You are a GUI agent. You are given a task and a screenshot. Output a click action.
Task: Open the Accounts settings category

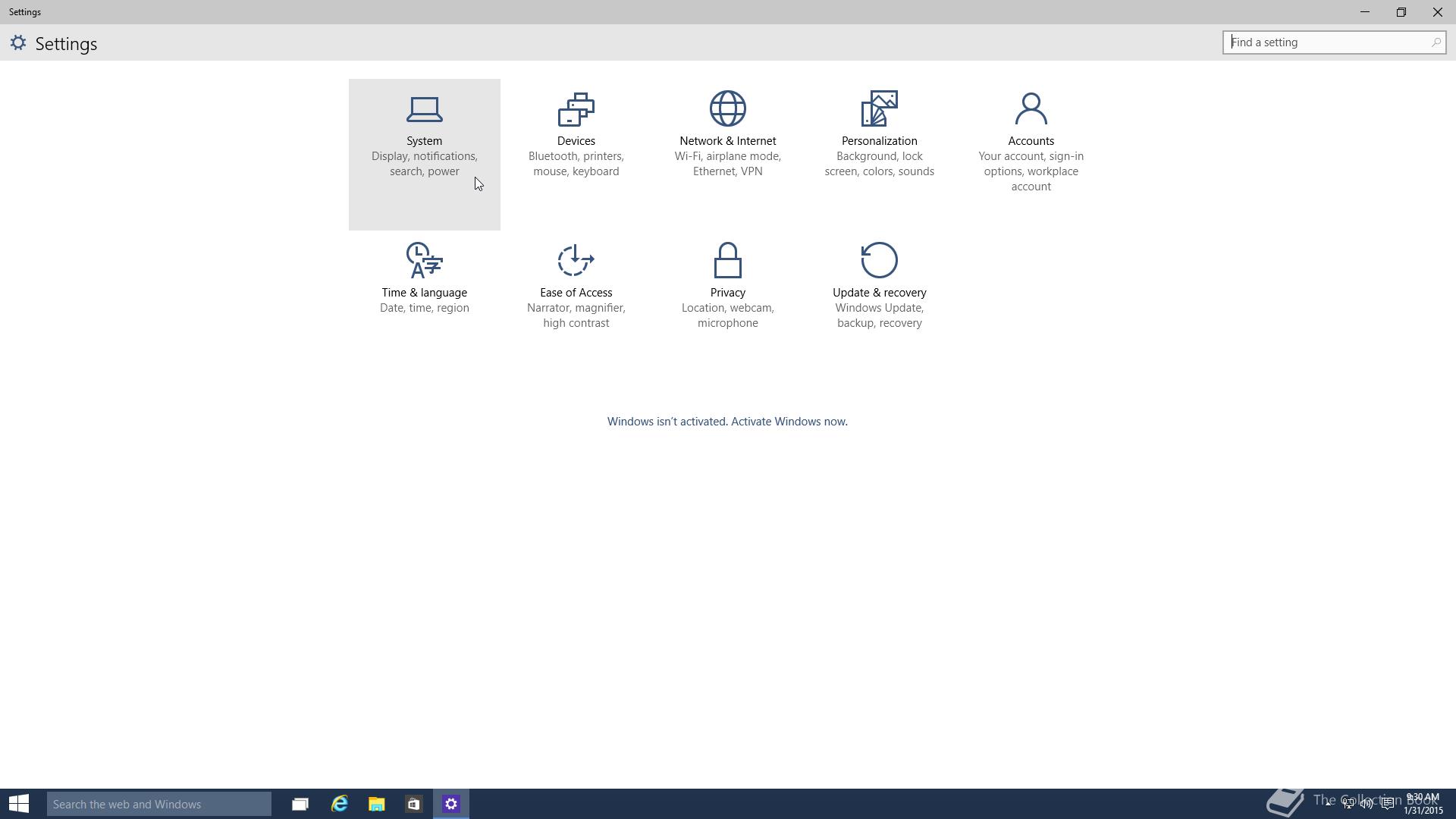(1031, 154)
